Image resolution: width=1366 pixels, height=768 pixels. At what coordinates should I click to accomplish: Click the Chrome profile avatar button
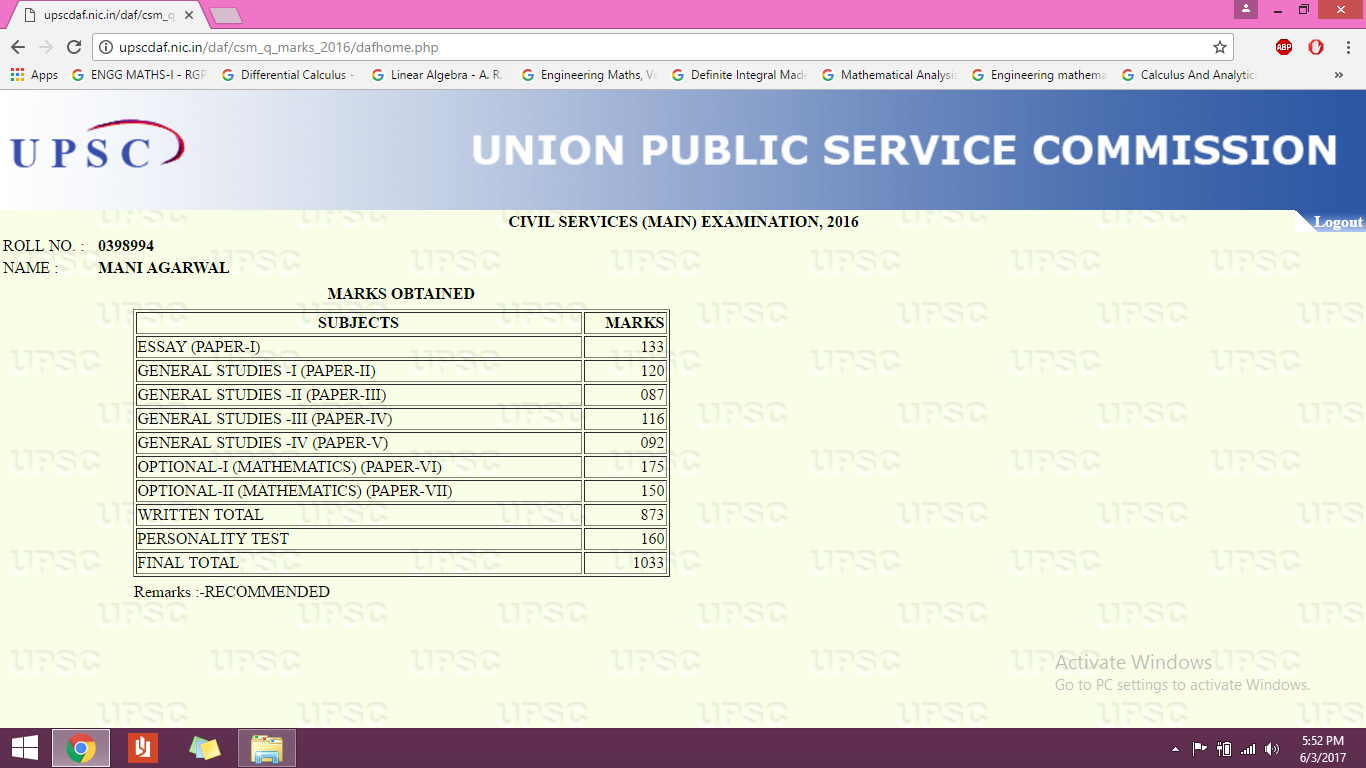click(x=1245, y=9)
